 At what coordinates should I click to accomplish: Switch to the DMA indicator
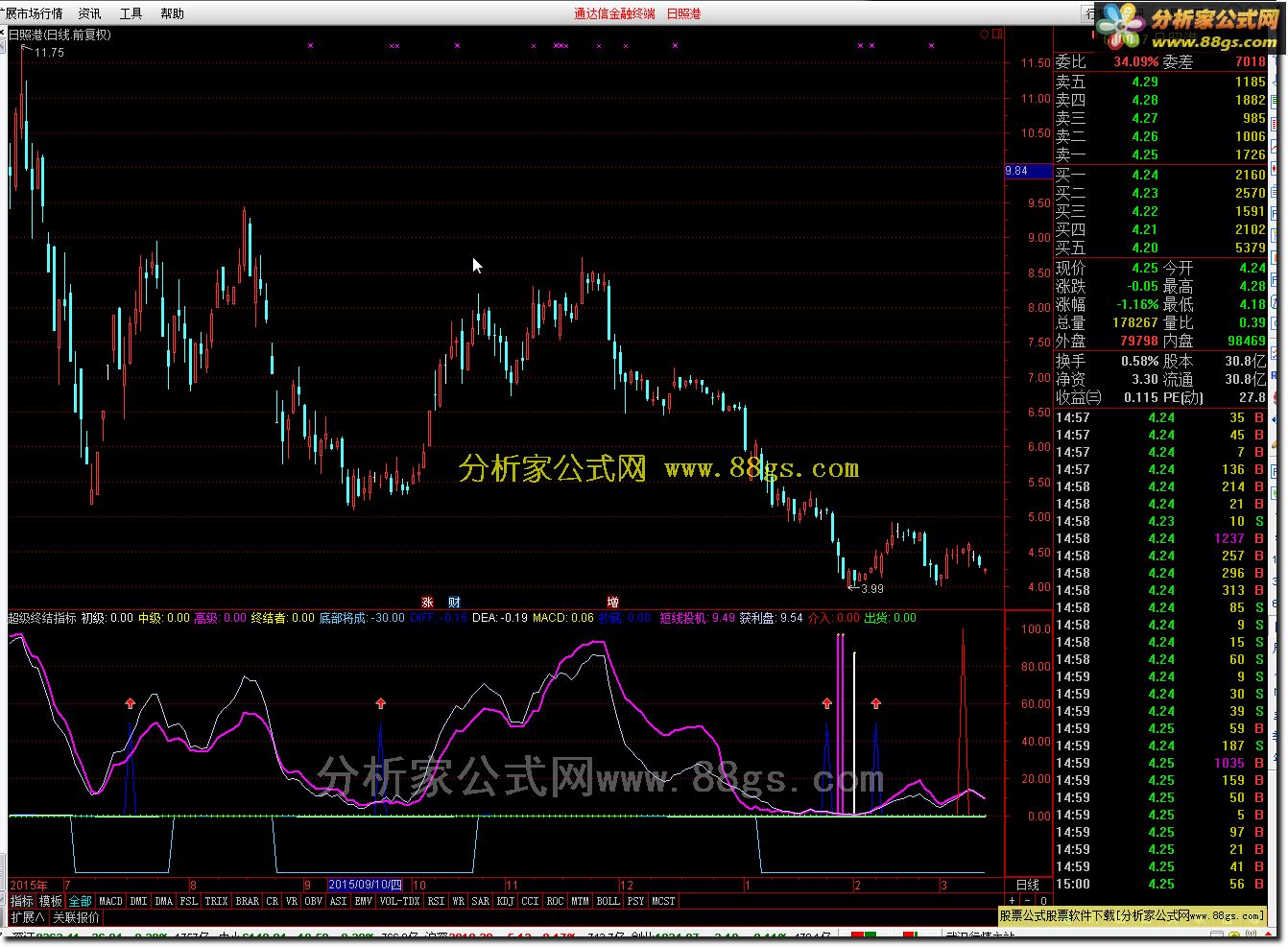tap(163, 901)
